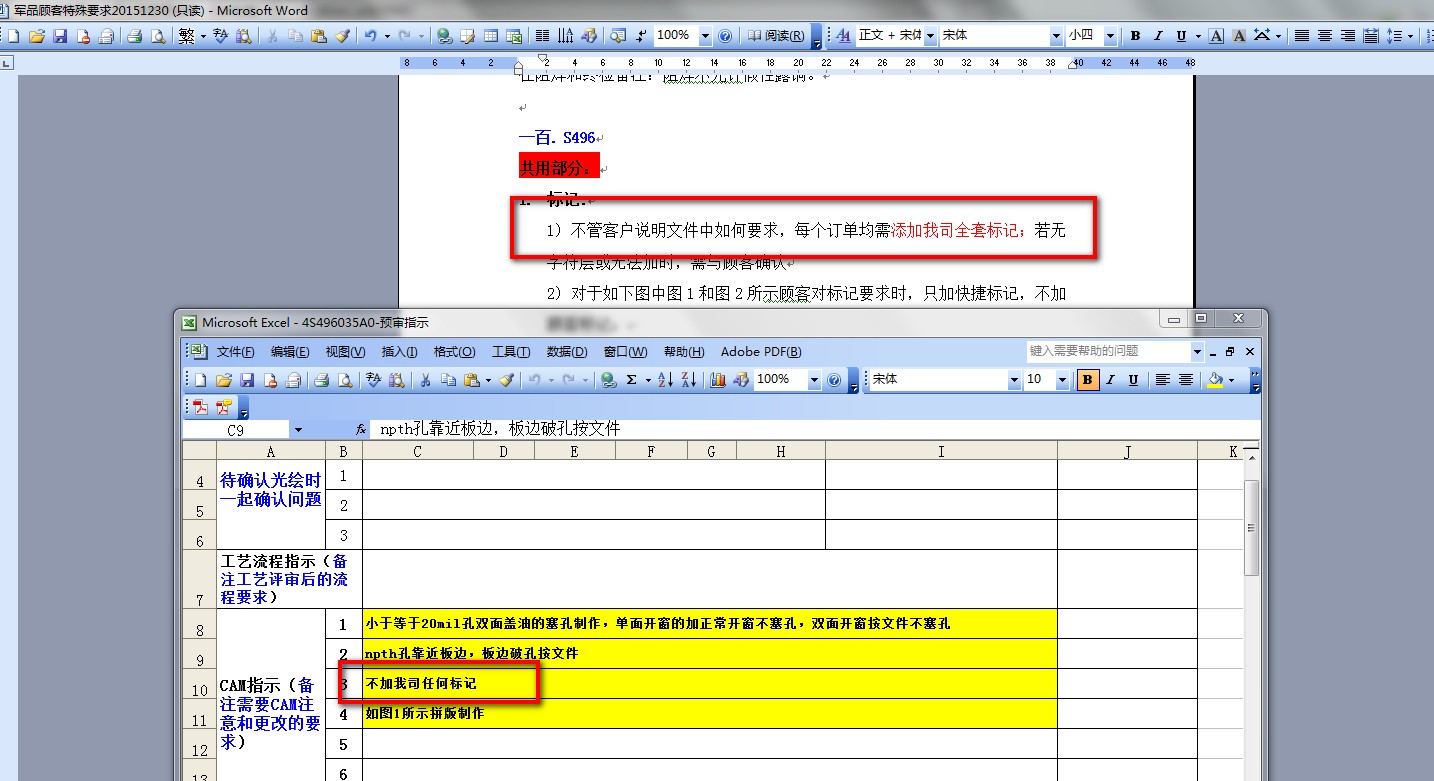Click the Cut scissors icon in Excel toolbar
Screen dimensions: 1434x781
[x=425, y=380]
